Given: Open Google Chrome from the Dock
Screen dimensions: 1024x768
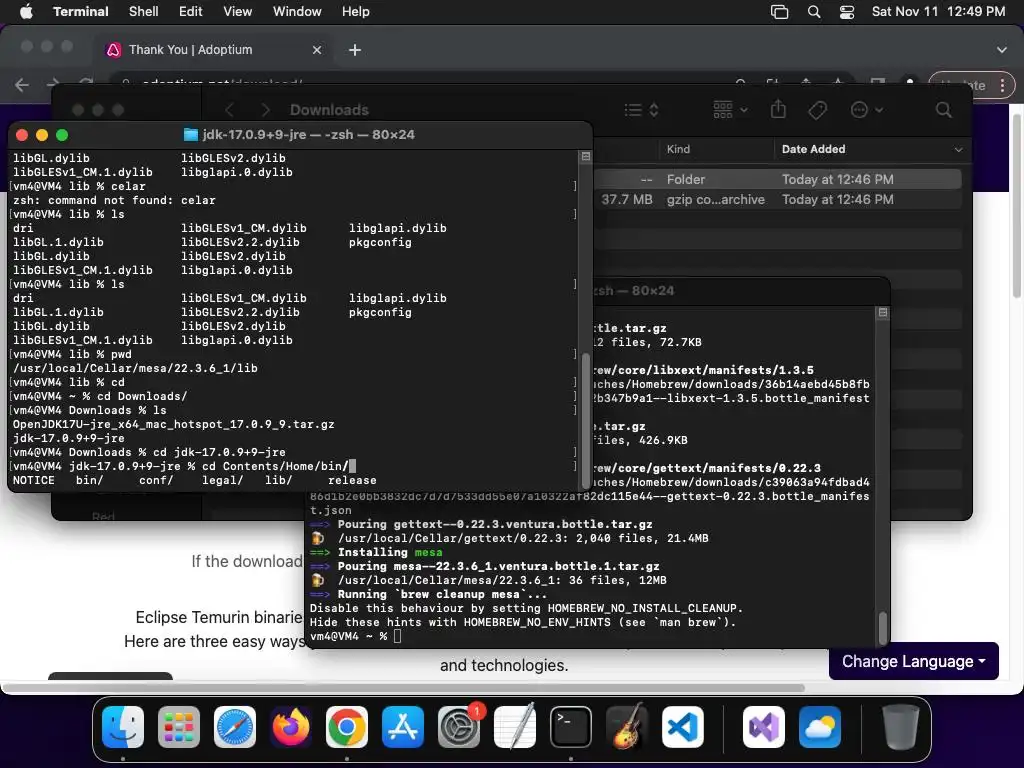Looking at the screenshot, I should [347, 727].
